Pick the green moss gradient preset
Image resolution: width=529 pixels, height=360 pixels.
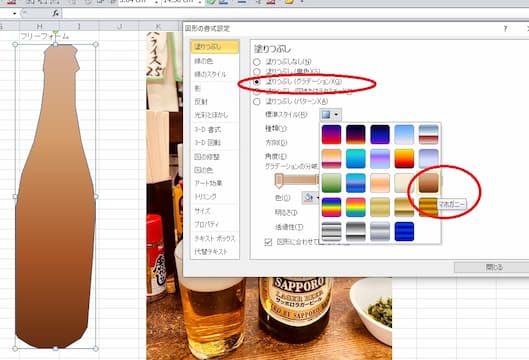click(x=331, y=183)
